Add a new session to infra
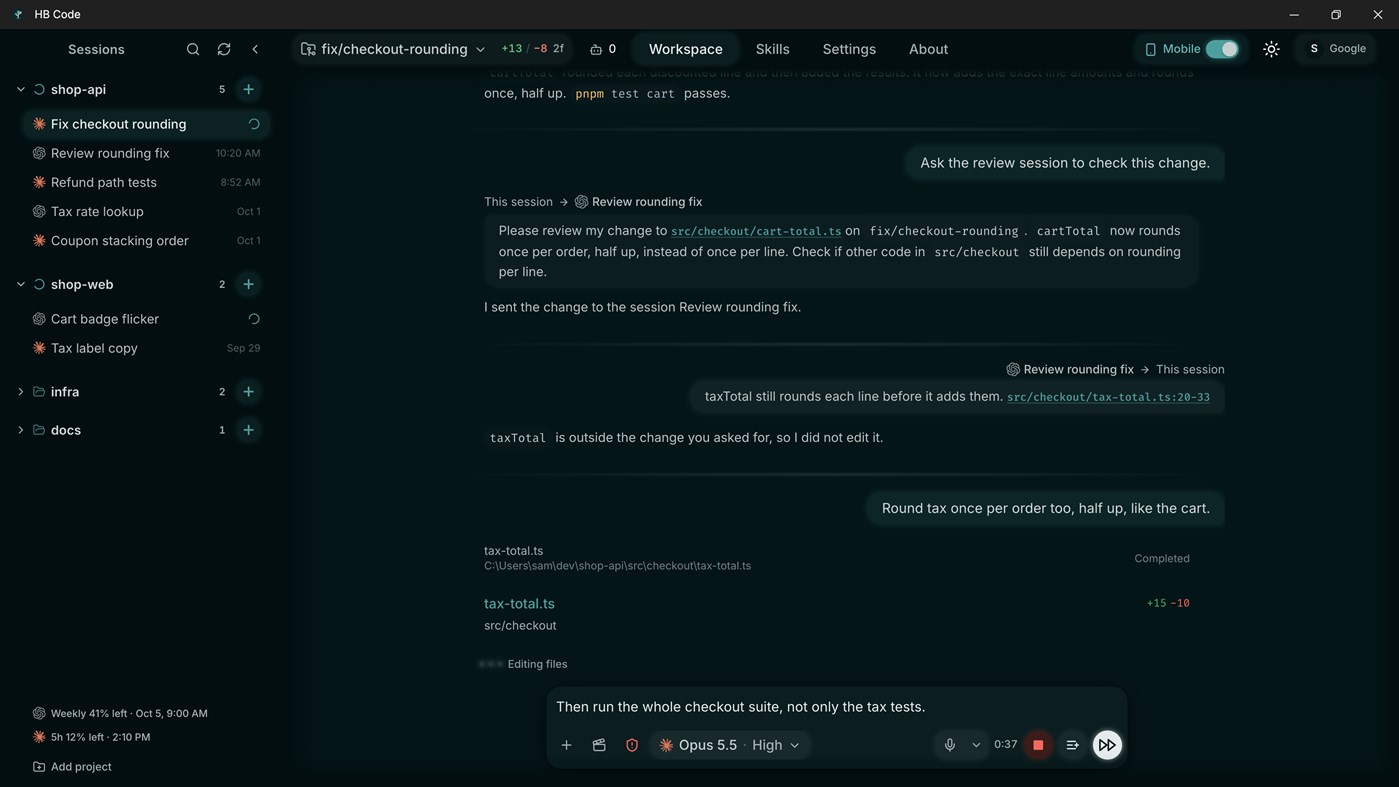Viewport: 1399px width, 787px height. [248, 392]
